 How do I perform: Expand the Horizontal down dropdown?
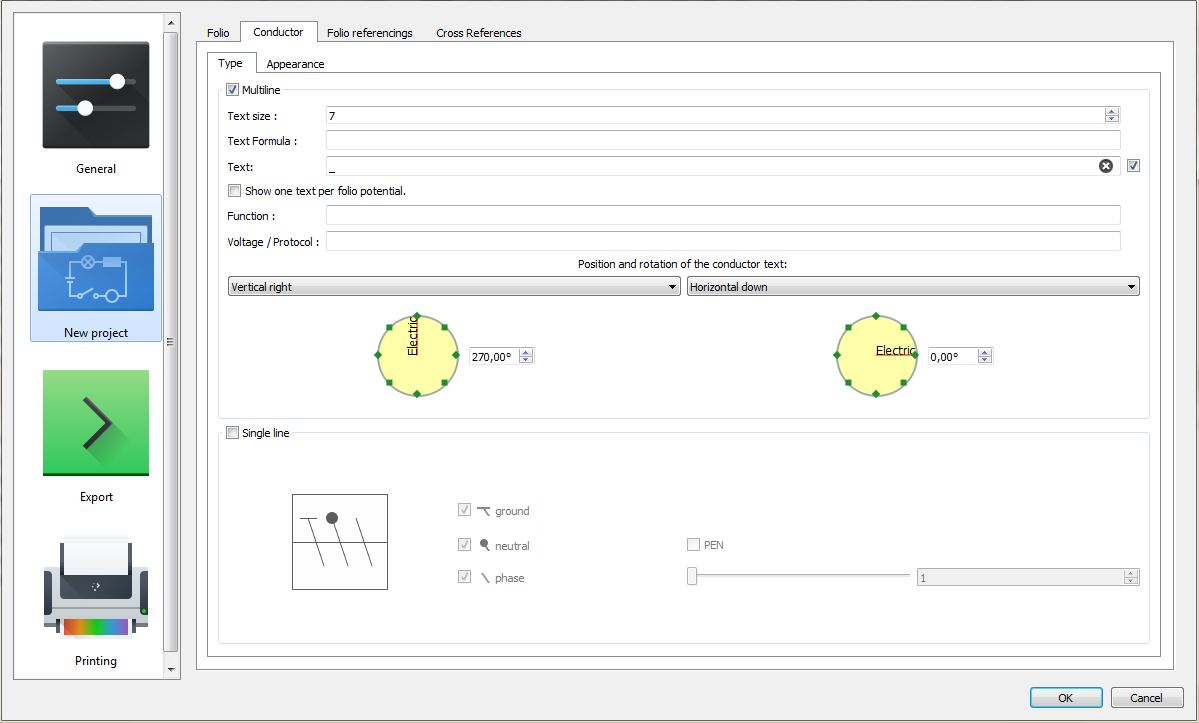point(913,287)
